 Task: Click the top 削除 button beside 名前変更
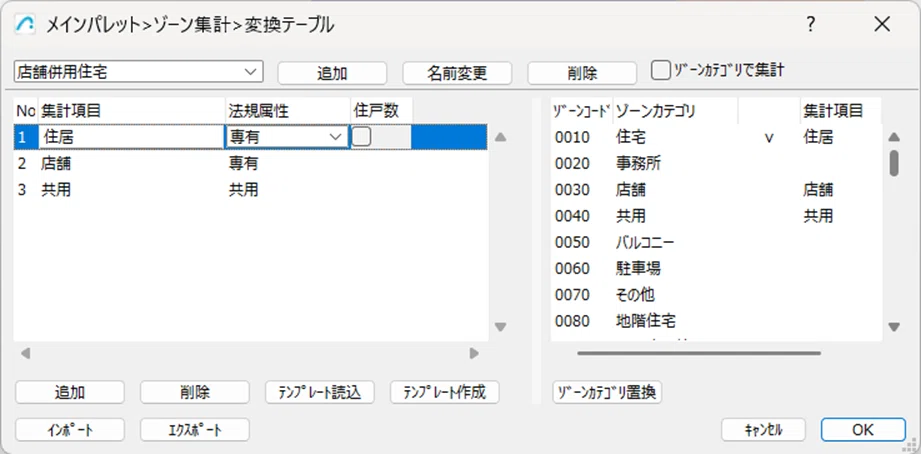[x=582, y=73]
